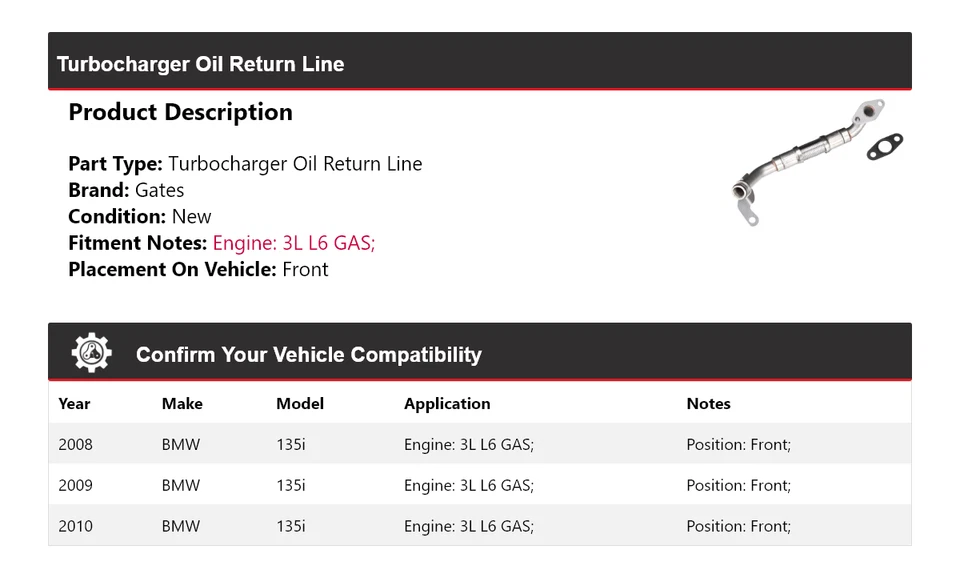
Task: Click Position: Front; in the 2010 row
Action: [738, 526]
